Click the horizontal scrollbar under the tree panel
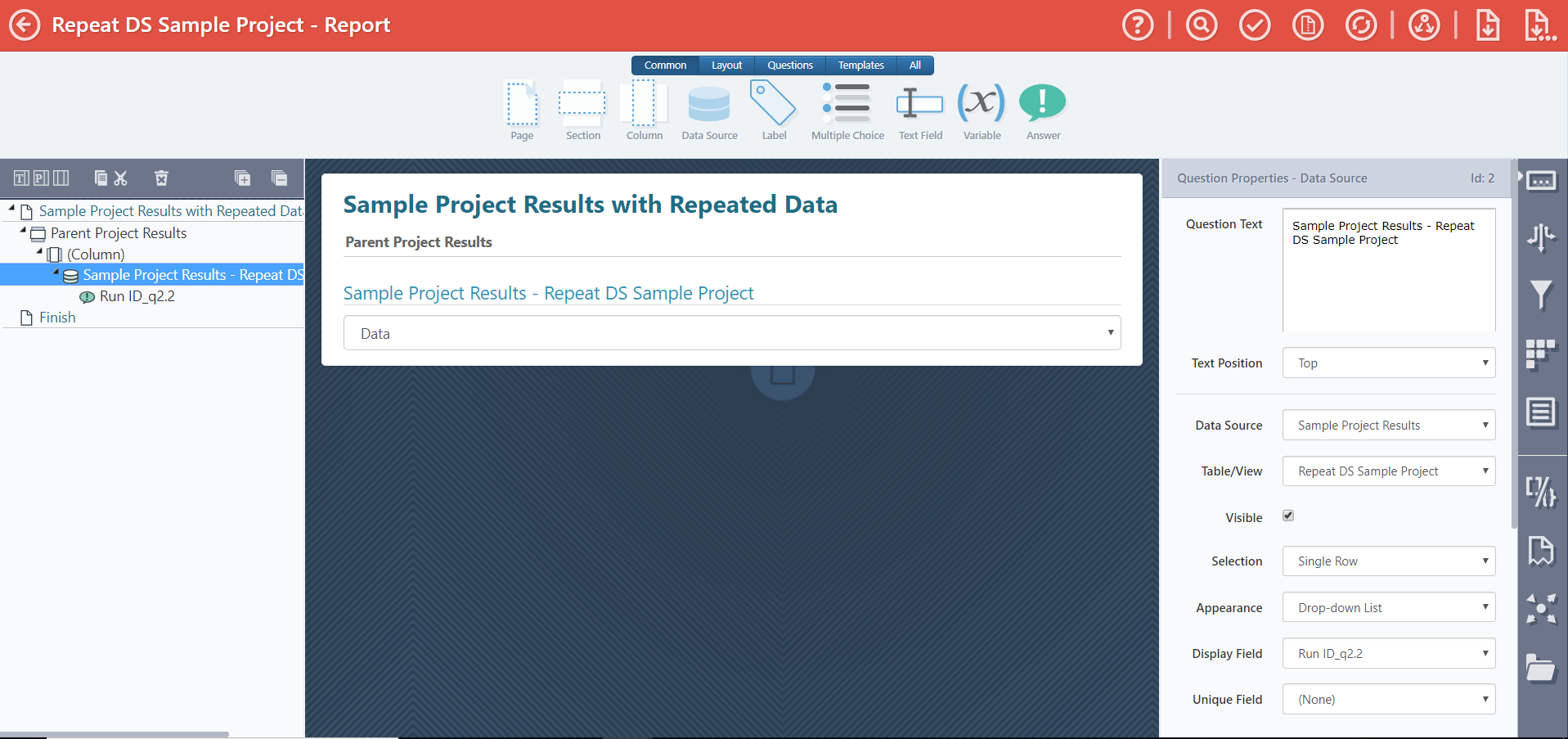Screen dimensions: 1568x739 [115, 734]
